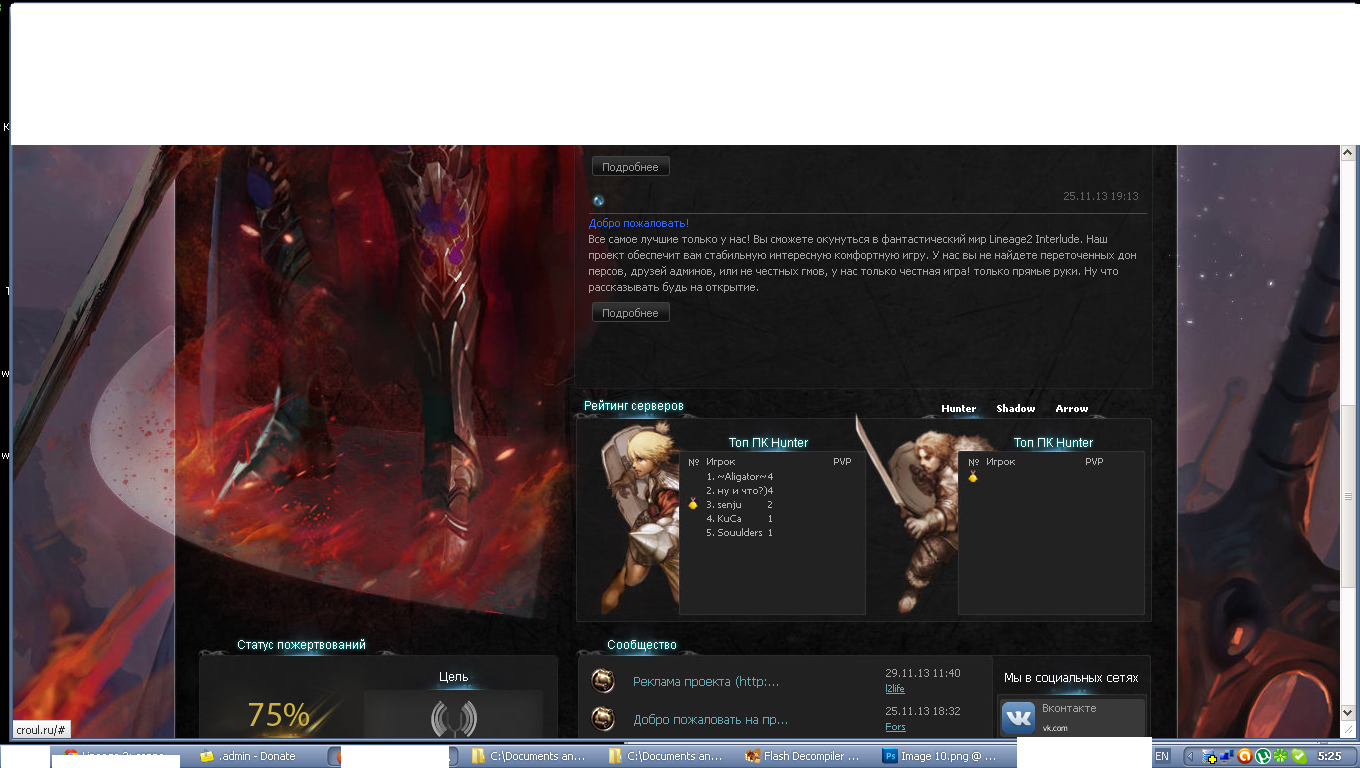Expand hidden system tray icons
This screenshot has width=1360, height=768.
coord(1190,757)
